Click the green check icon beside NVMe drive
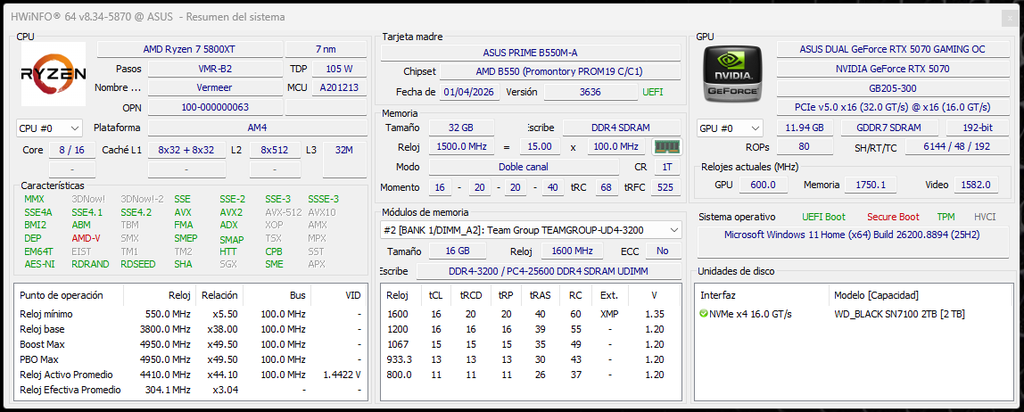The image size is (1024, 412). click(703, 314)
